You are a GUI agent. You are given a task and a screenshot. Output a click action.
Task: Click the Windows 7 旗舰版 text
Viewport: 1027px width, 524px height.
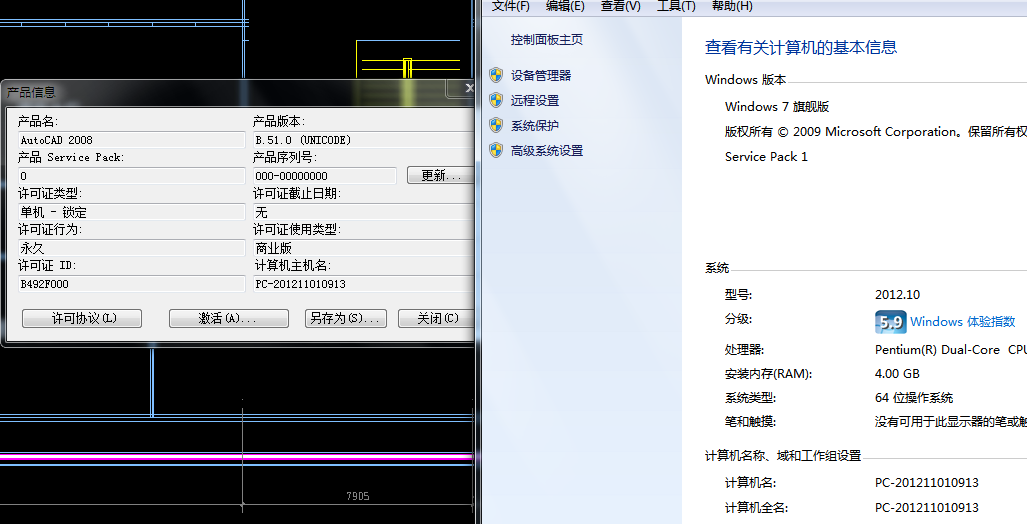coord(777,106)
